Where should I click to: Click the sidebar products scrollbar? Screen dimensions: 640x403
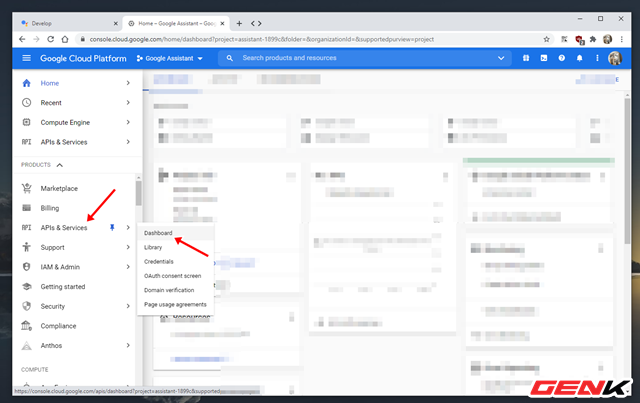click(139, 194)
